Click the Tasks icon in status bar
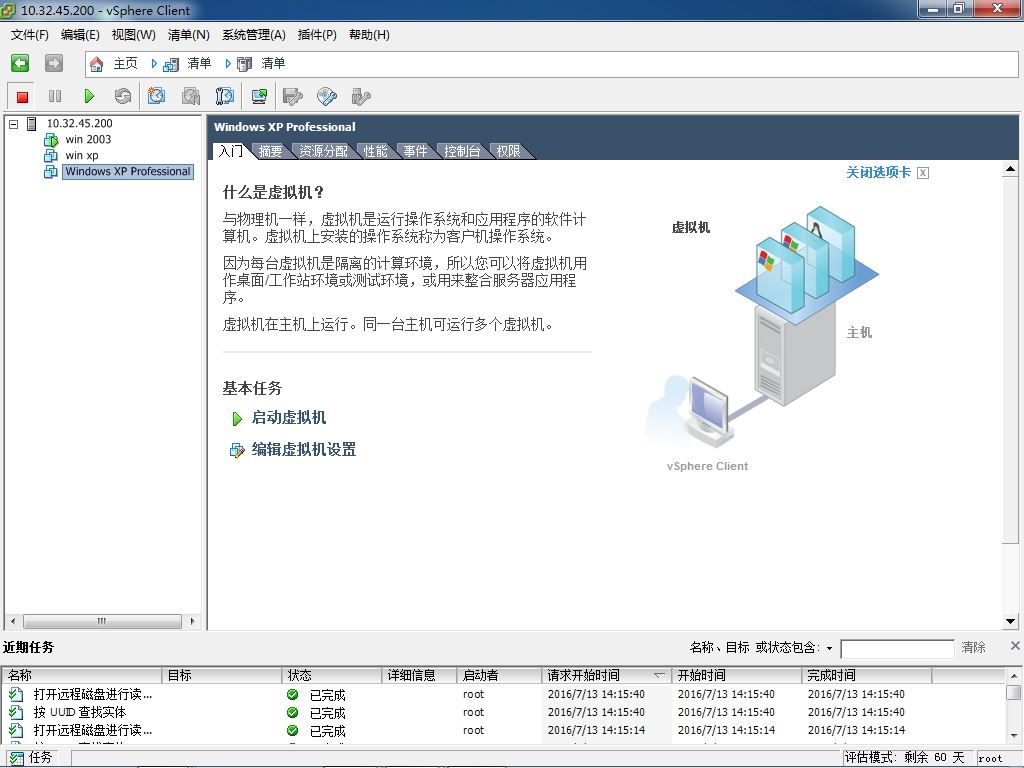The width and height of the screenshot is (1024, 768). 15,758
